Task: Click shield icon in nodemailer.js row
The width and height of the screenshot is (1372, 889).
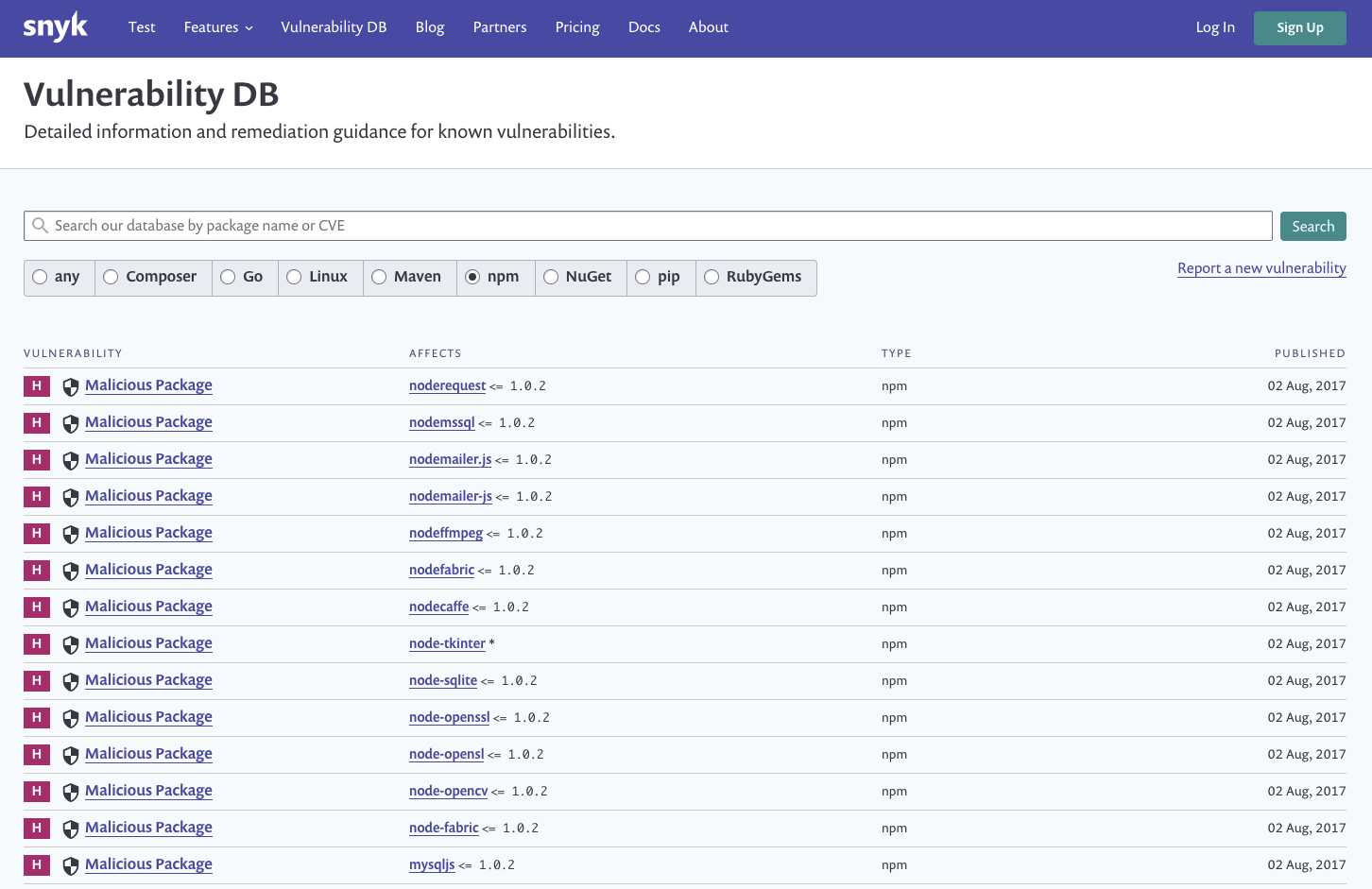Action: click(x=71, y=461)
